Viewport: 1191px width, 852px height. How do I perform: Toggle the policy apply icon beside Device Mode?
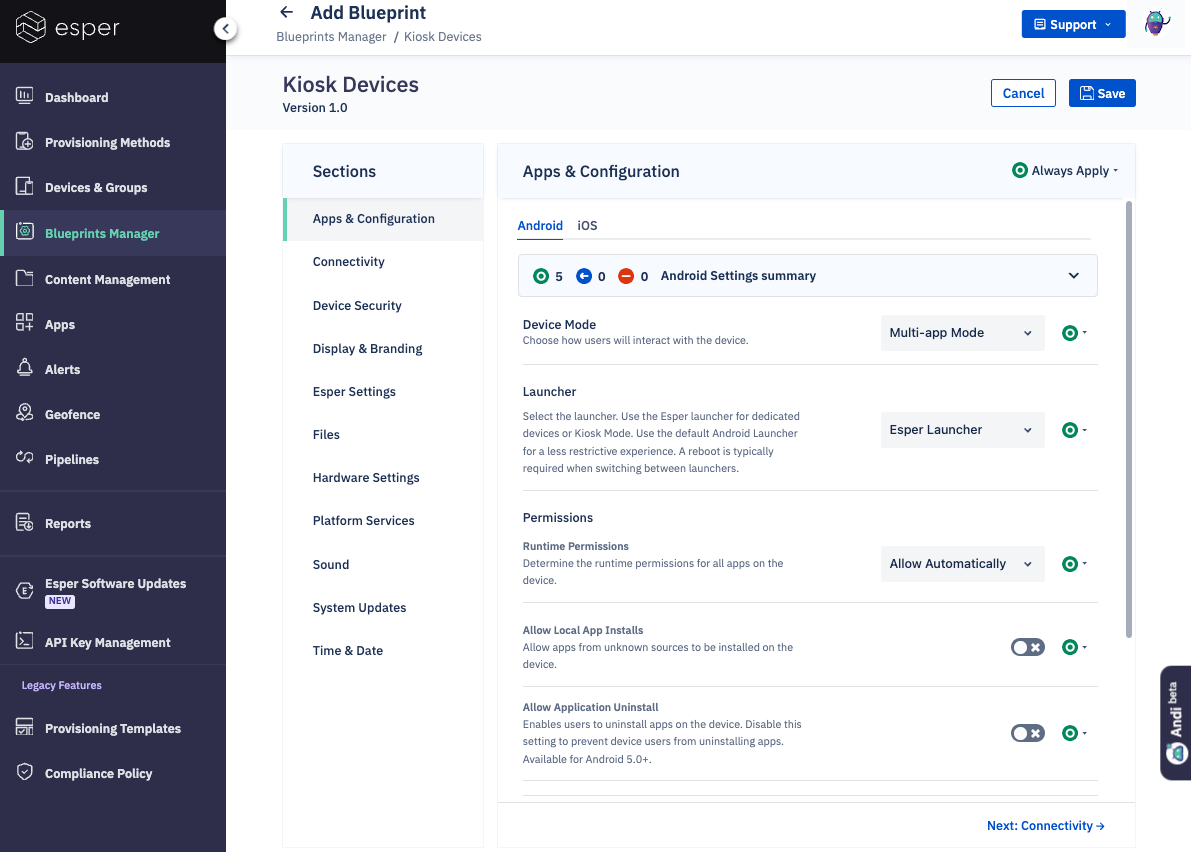[1072, 332]
